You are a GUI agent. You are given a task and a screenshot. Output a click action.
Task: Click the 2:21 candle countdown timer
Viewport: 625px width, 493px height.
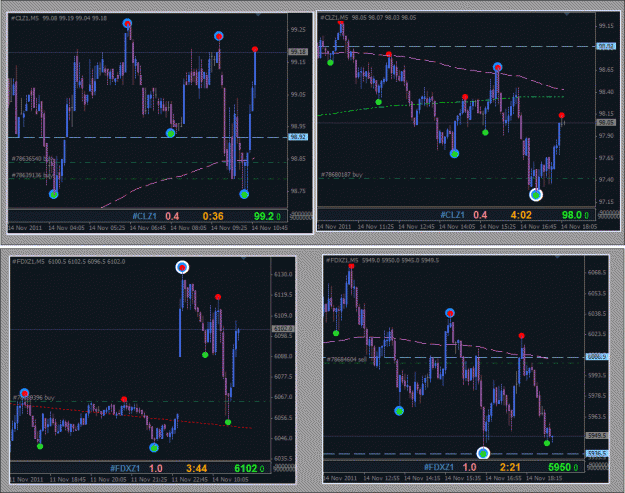510,467
